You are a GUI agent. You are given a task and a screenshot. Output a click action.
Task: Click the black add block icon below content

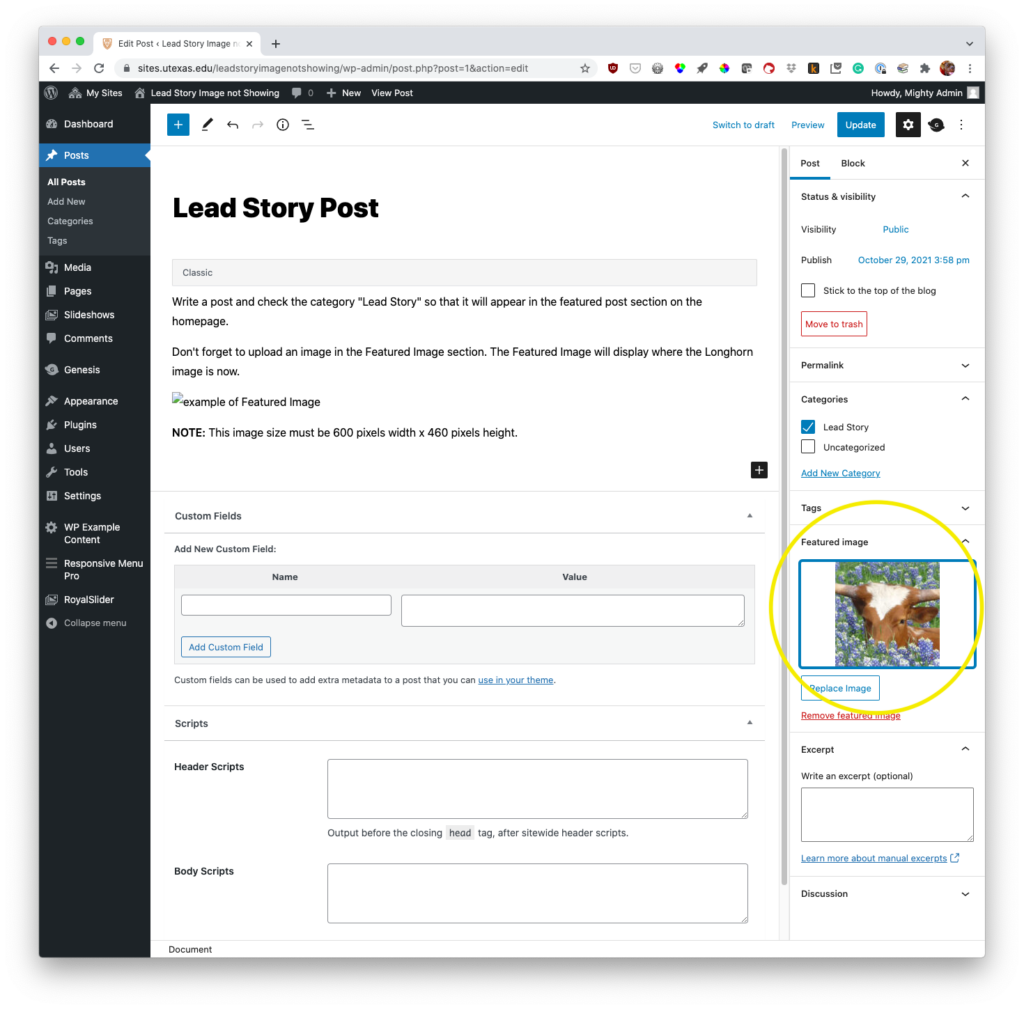[759, 470]
